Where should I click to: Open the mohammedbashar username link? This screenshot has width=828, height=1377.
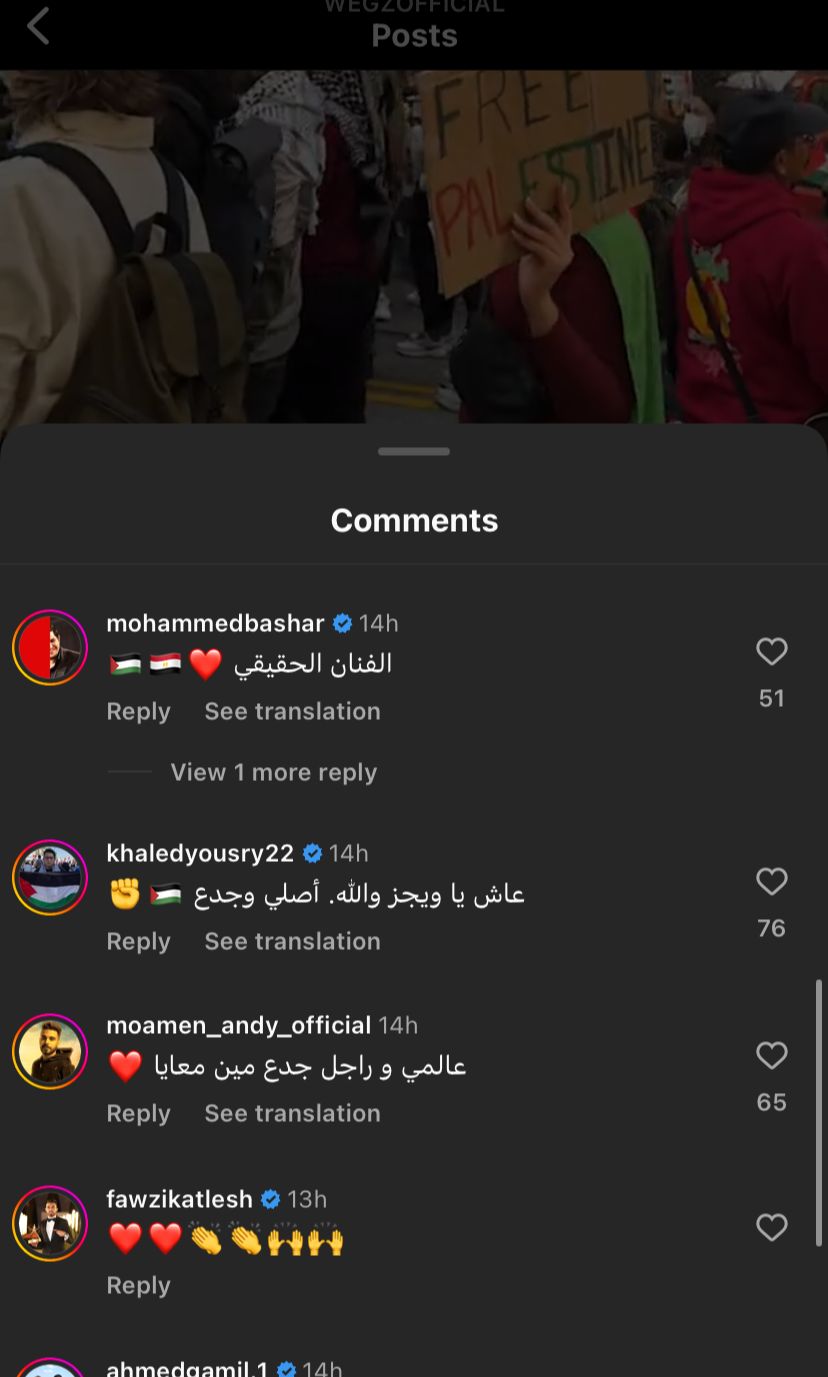pos(215,623)
